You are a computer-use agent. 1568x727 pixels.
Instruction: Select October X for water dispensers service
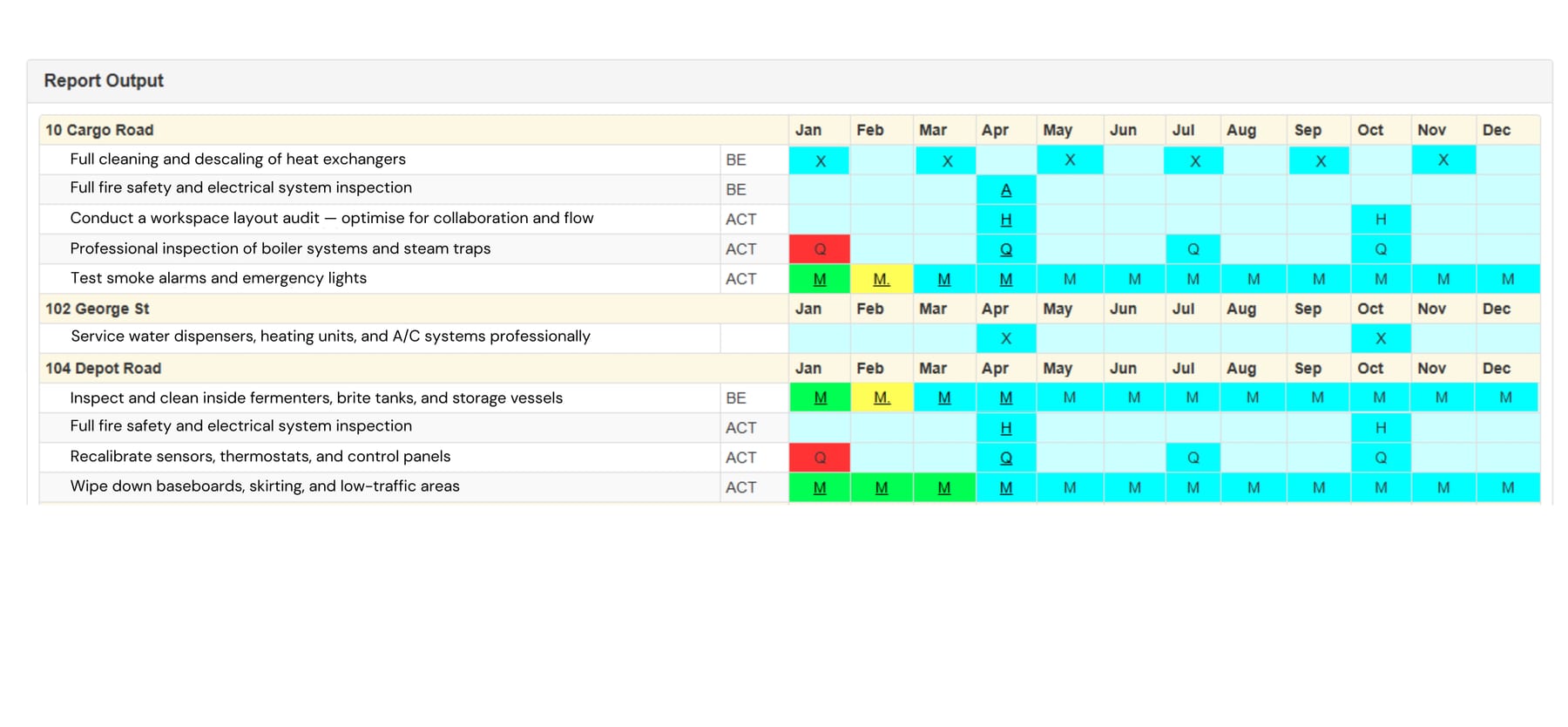click(x=1381, y=338)
